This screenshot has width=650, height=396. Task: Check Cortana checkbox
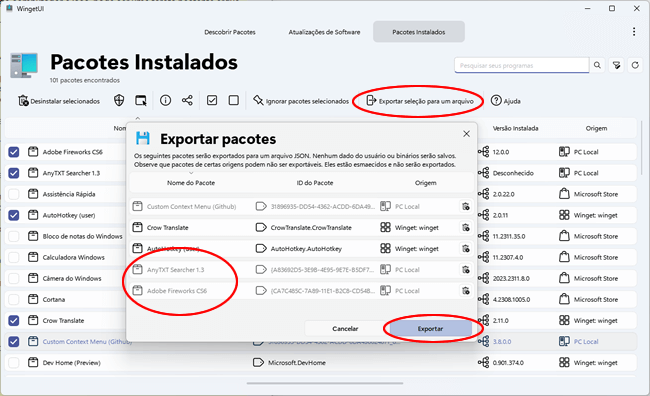[x=14, y=299]
